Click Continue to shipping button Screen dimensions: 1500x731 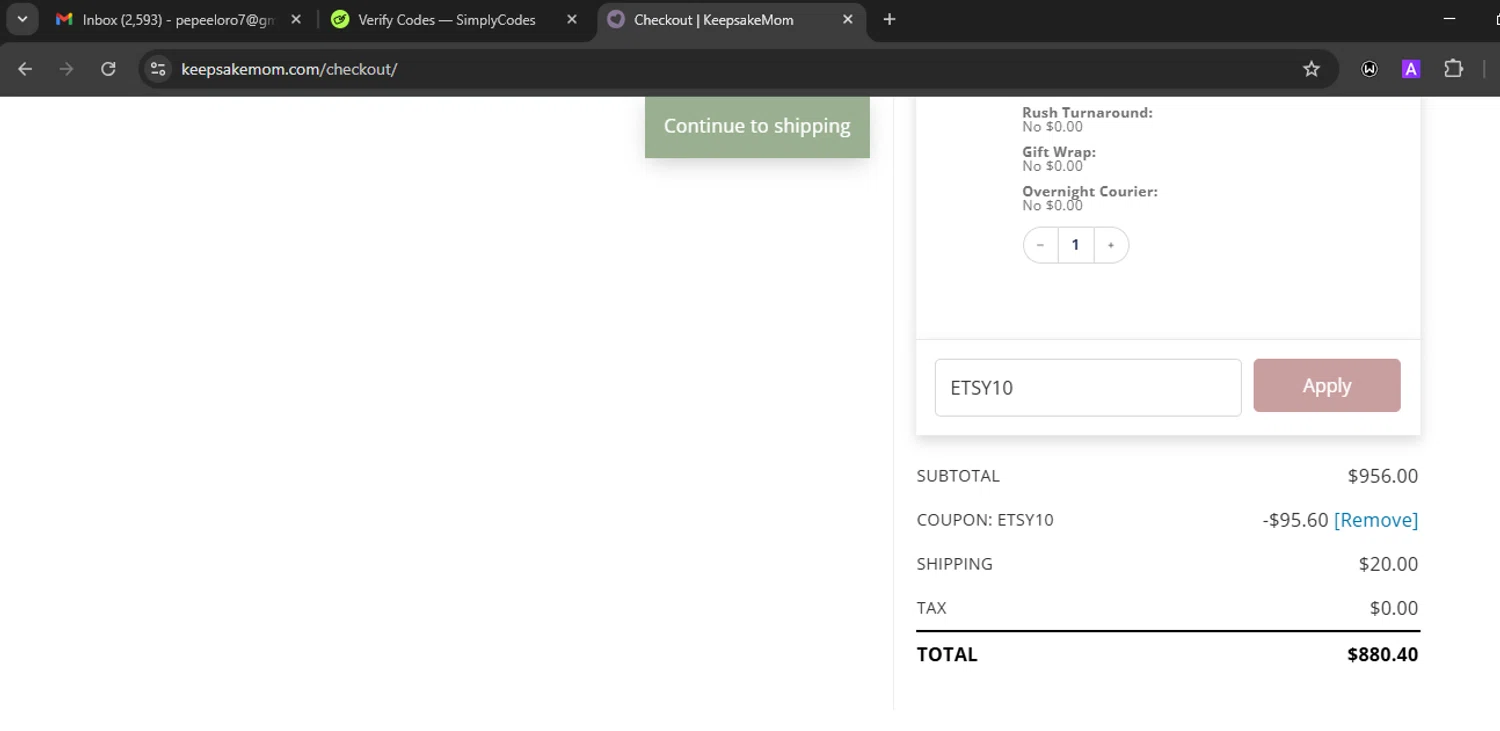(x=757, y=126)
